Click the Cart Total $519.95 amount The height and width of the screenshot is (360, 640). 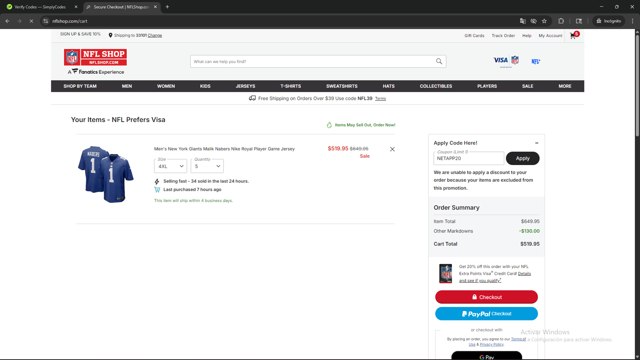530,244
